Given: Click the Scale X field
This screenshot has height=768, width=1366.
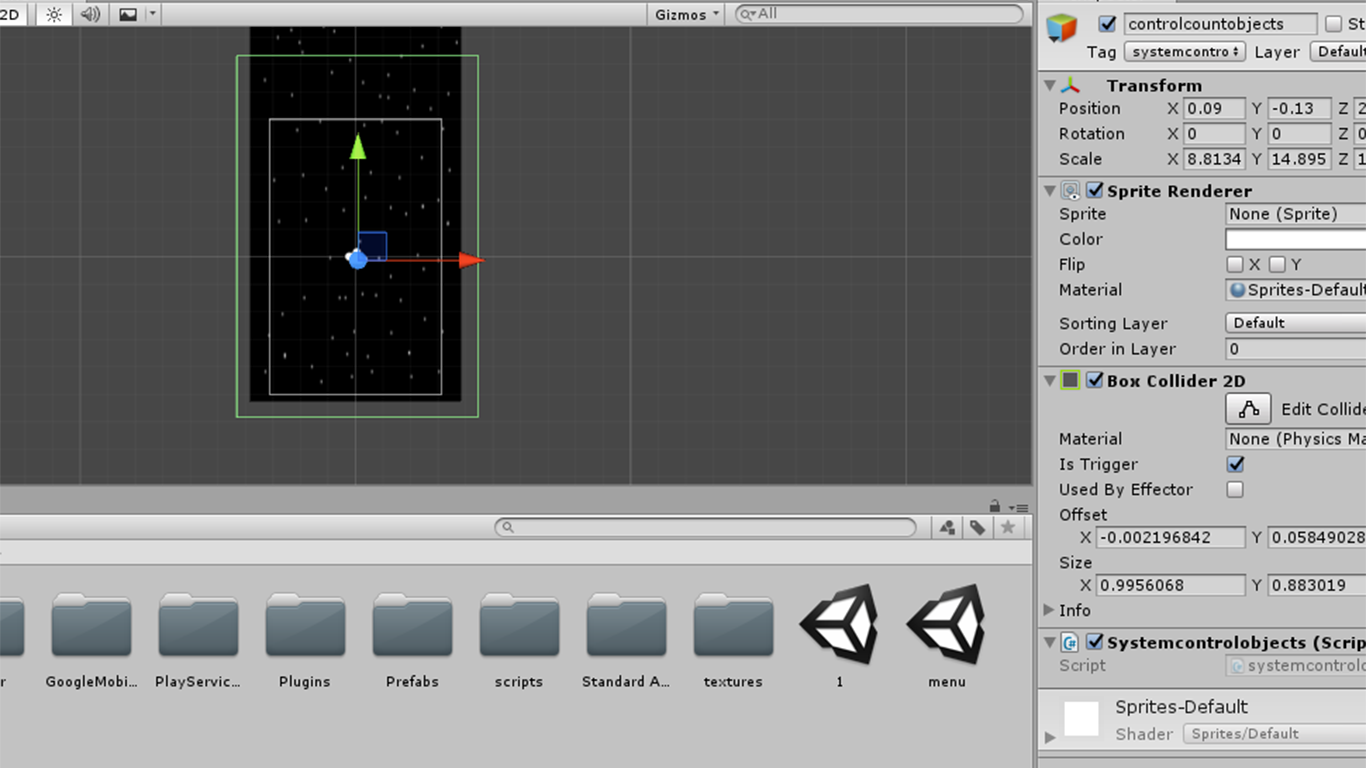Looking at the screenshot, I should 1215,159.
